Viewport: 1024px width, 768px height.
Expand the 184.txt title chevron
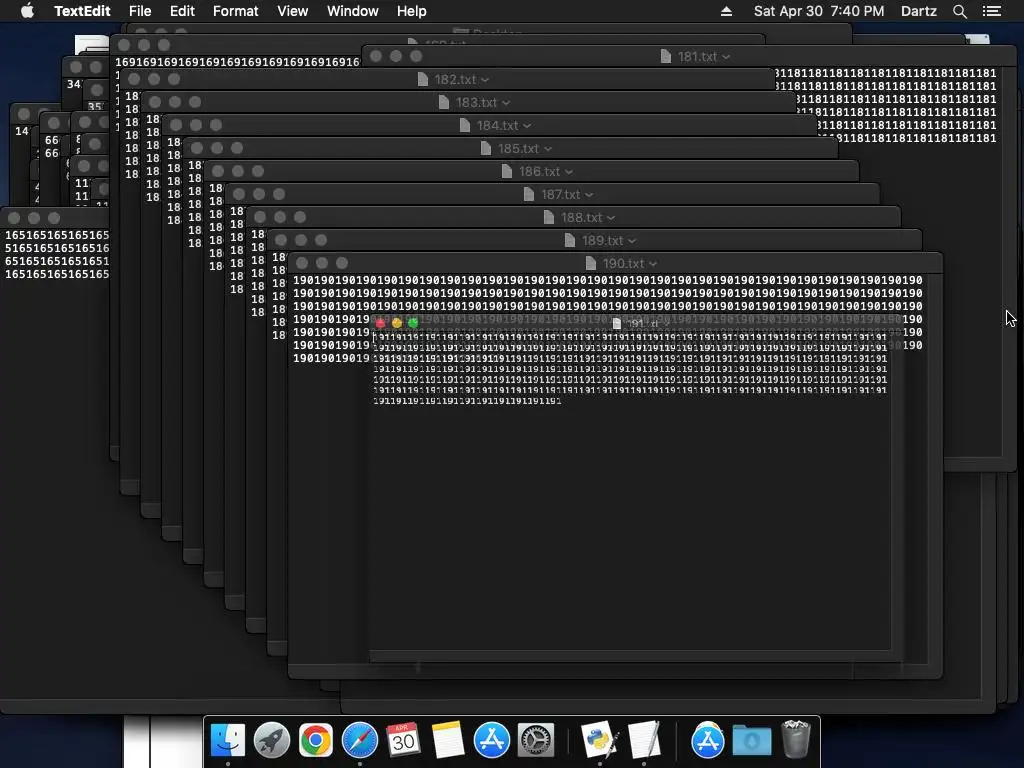point(527,125)
